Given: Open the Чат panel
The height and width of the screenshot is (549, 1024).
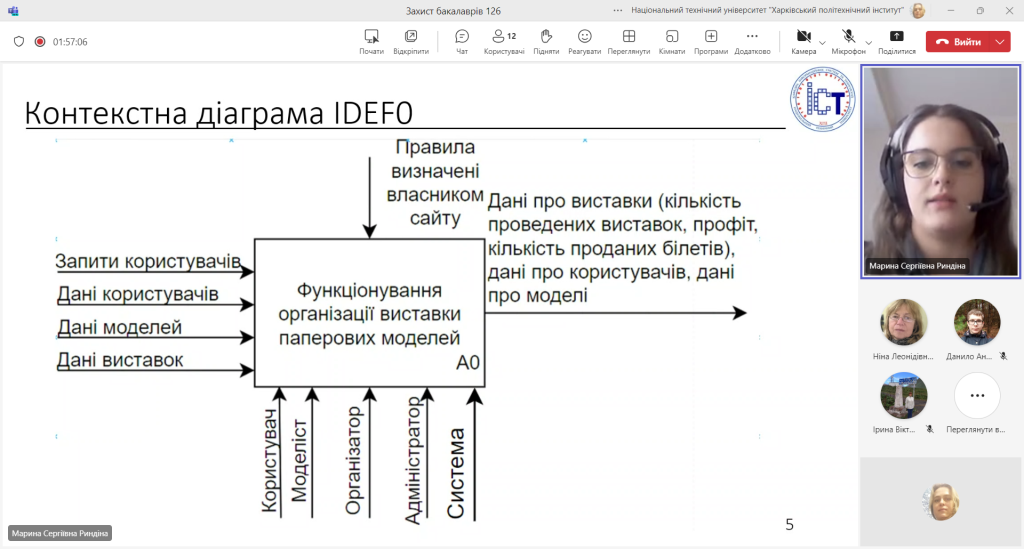Looking at the screenshot, I should coord(462,42).
